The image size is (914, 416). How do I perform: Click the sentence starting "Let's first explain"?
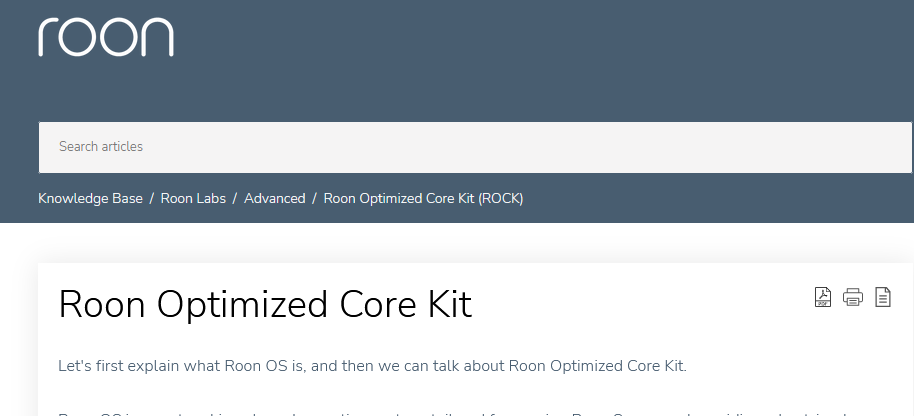(x=372, y=366)
